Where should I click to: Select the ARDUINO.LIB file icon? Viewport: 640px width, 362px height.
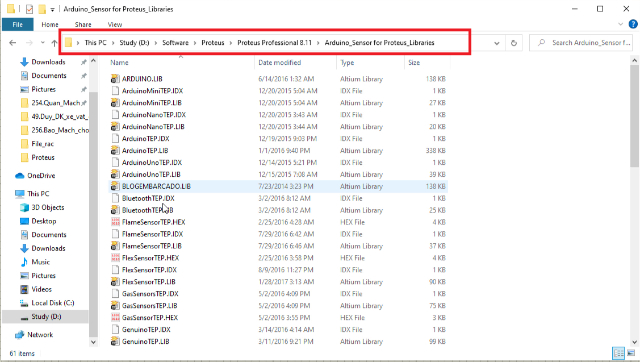click(x=116, y=79)
